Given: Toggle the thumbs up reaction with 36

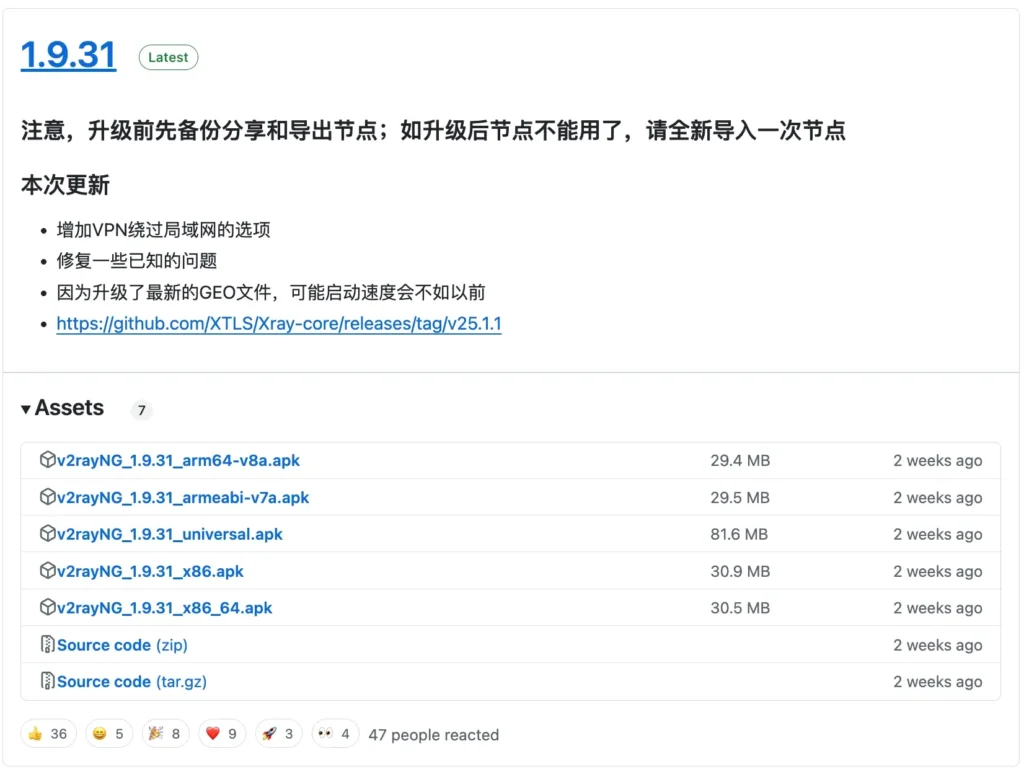Looking at the screenshot, I should point(48,734).
